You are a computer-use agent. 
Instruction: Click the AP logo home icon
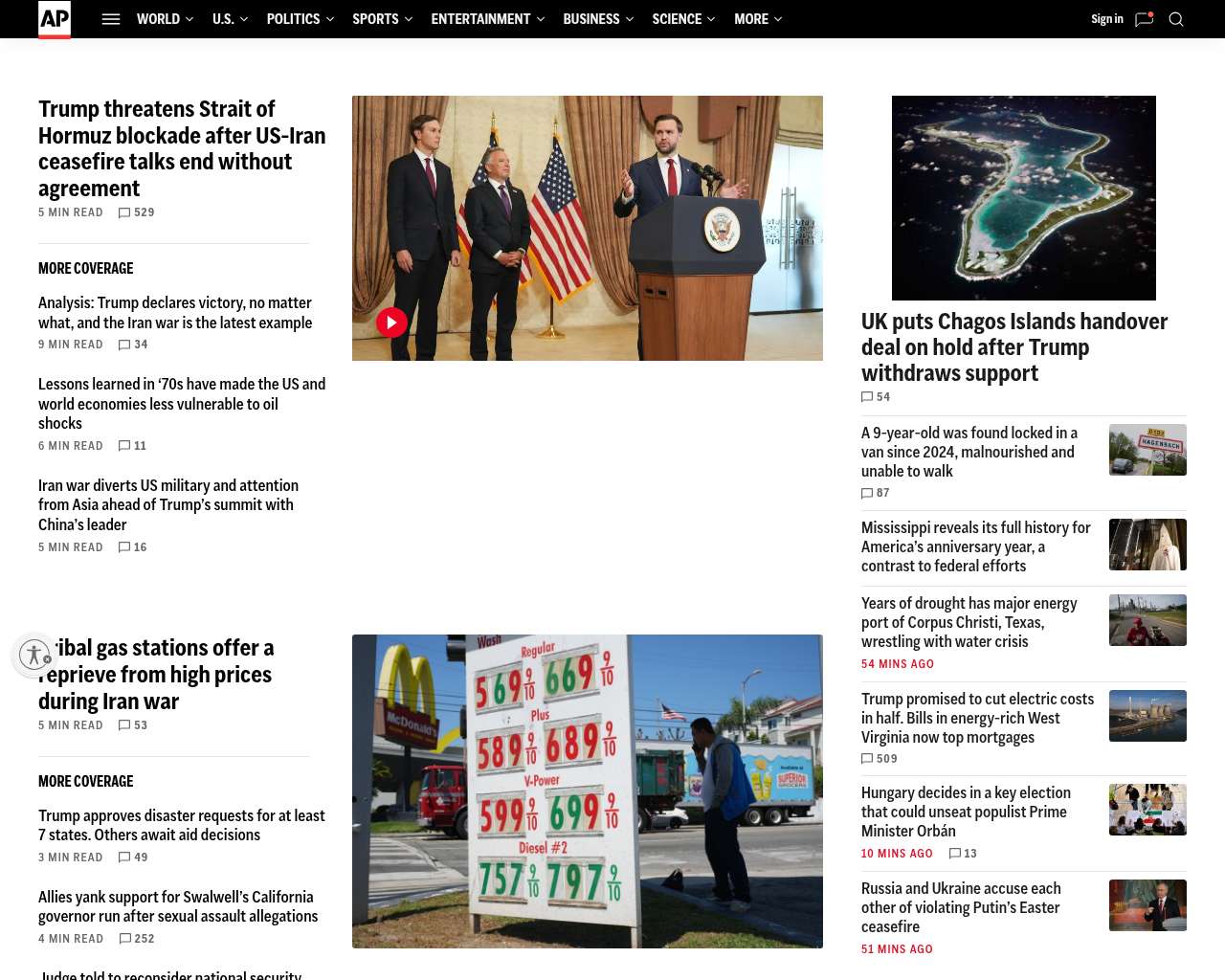coord(55,19)
